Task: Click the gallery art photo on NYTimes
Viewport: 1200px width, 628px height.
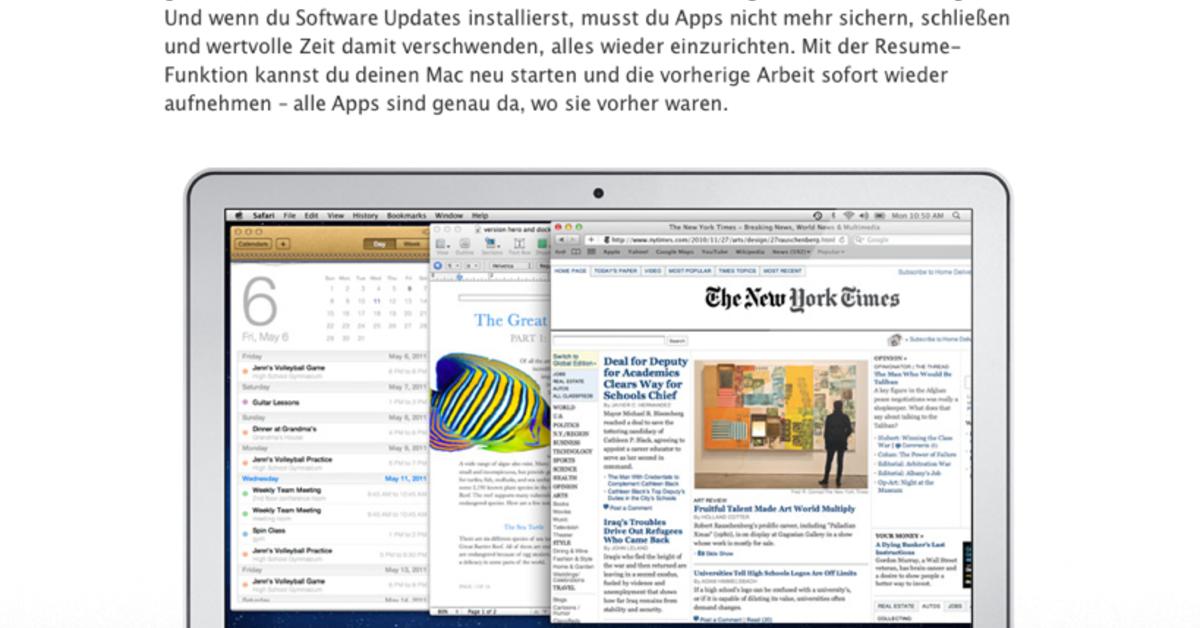Action: point(781,424)
